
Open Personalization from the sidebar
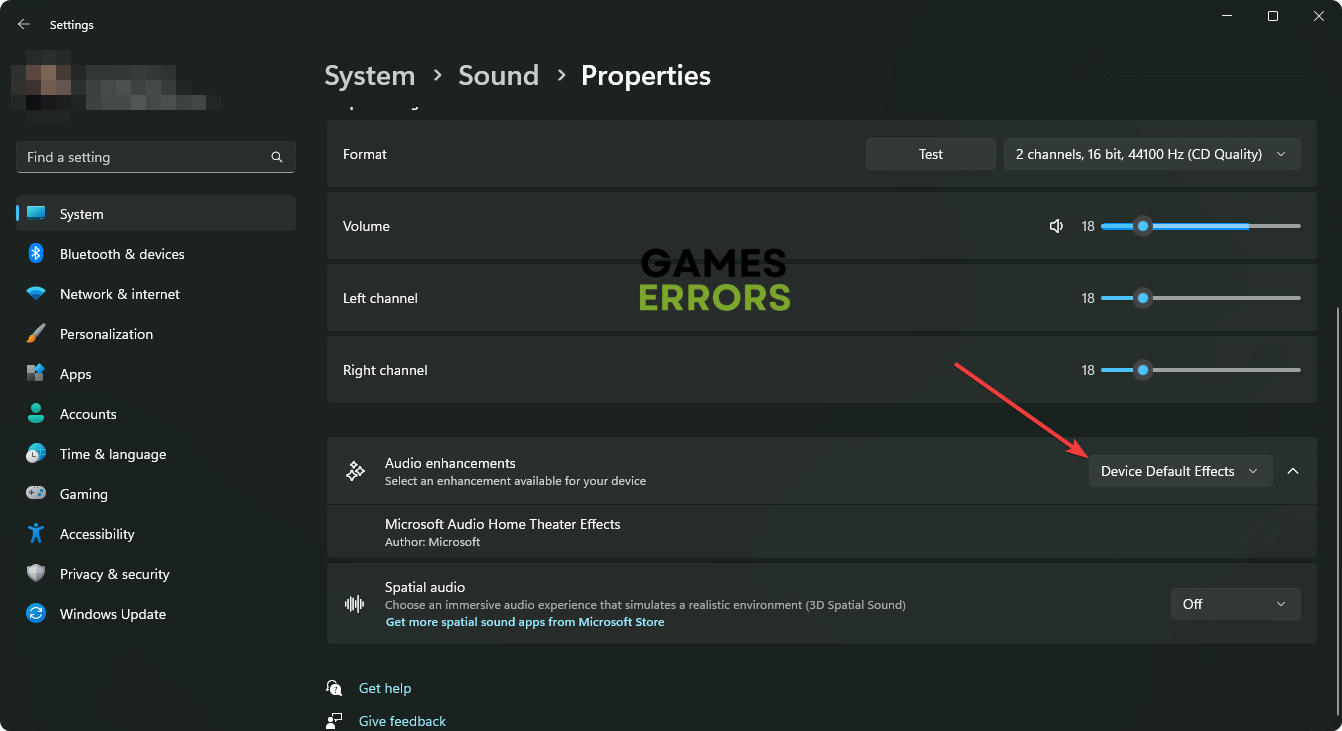tap(106, 334)
